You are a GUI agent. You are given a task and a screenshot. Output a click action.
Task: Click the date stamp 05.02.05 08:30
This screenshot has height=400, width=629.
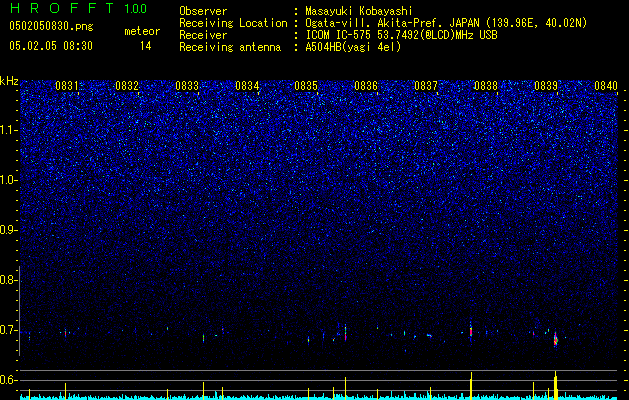[51, 46]
